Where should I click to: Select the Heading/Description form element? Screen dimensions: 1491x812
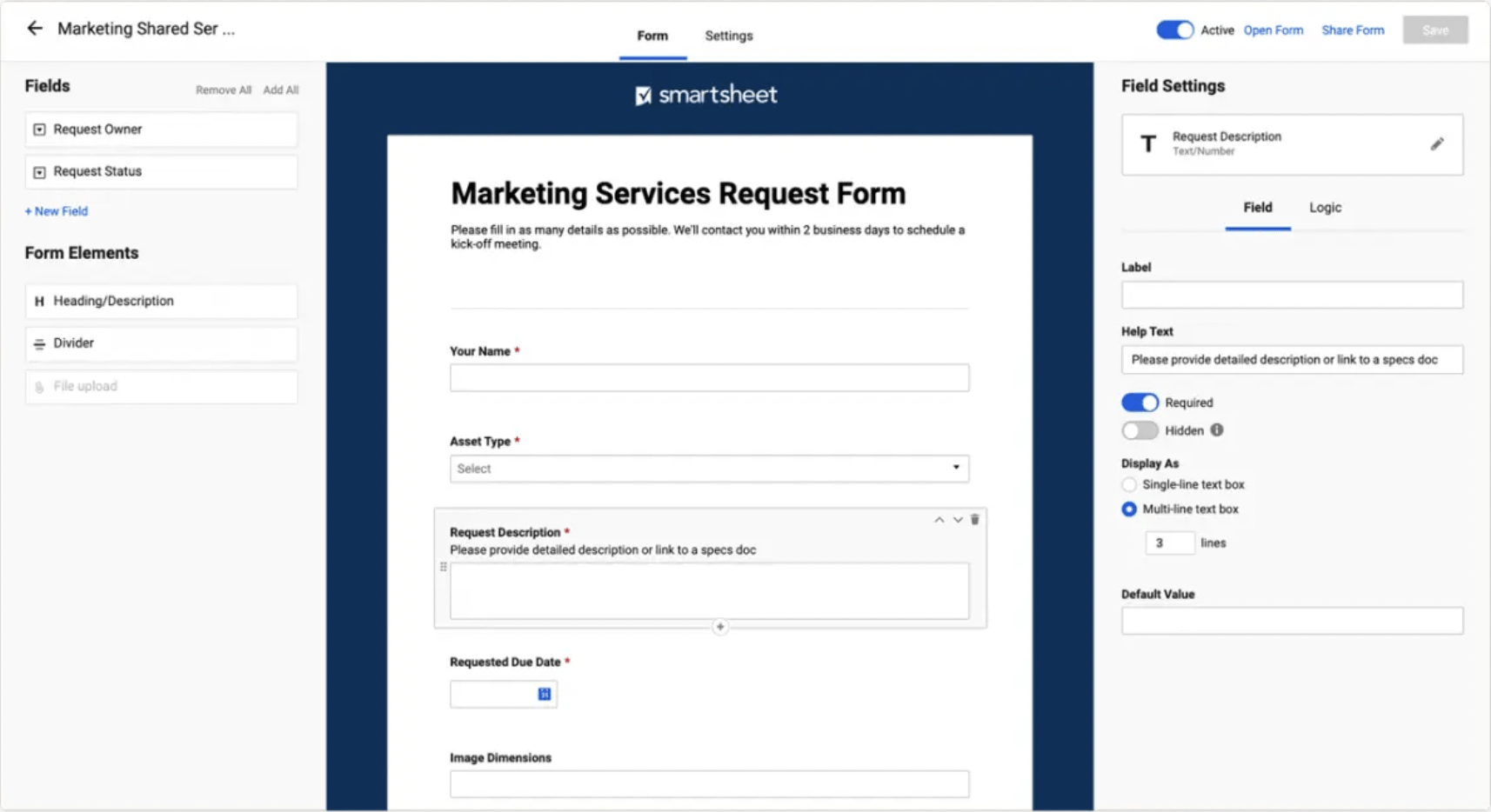pos(160,301)
